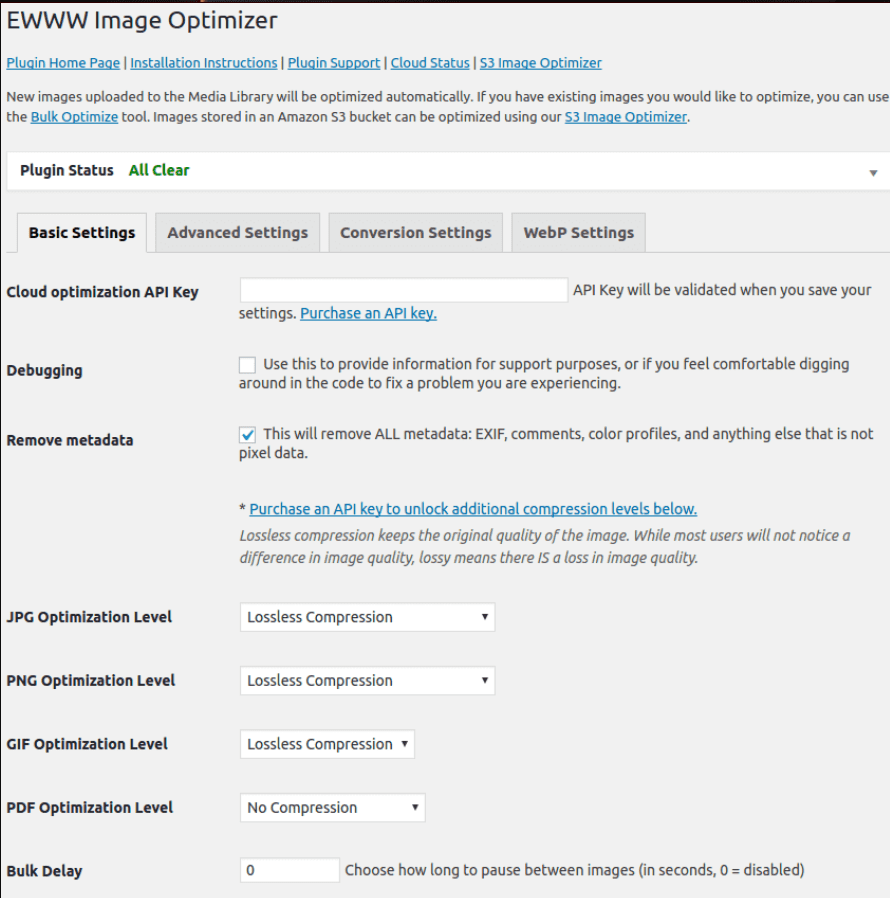The height and width of the screenshot is (898, 890).
Task: Open the Cloud Status link
Action: pyautogui.click(x=430, y=63)
